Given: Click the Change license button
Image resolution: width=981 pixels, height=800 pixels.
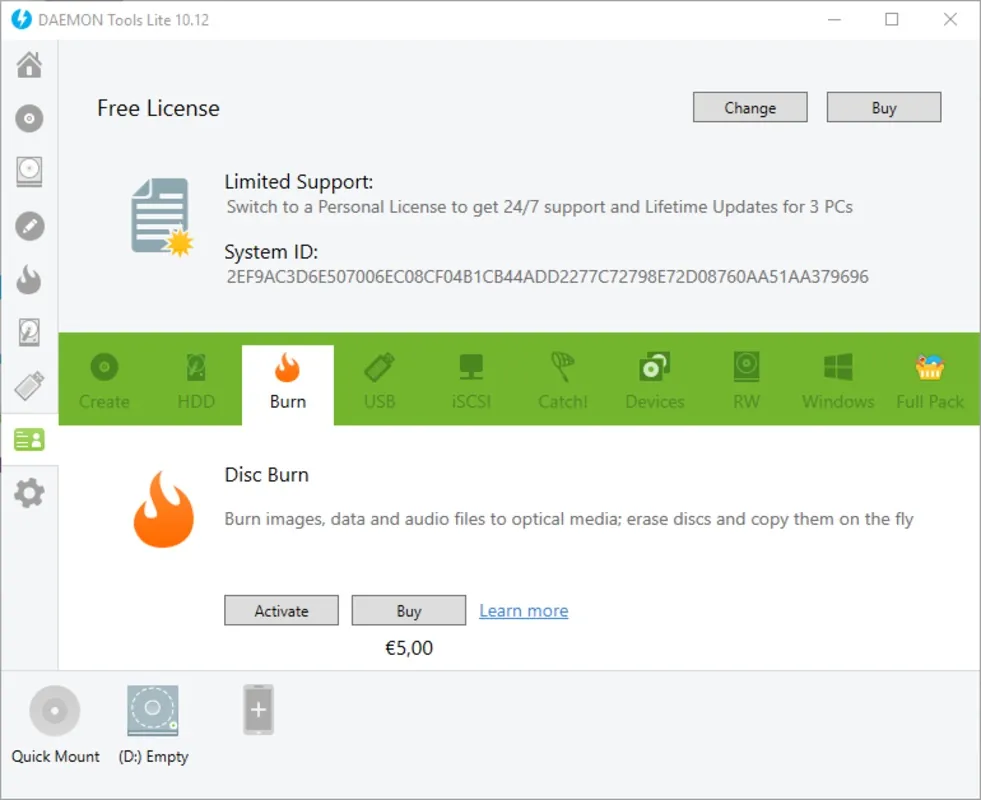Looking at the screenshot, I should pos(750,108).
